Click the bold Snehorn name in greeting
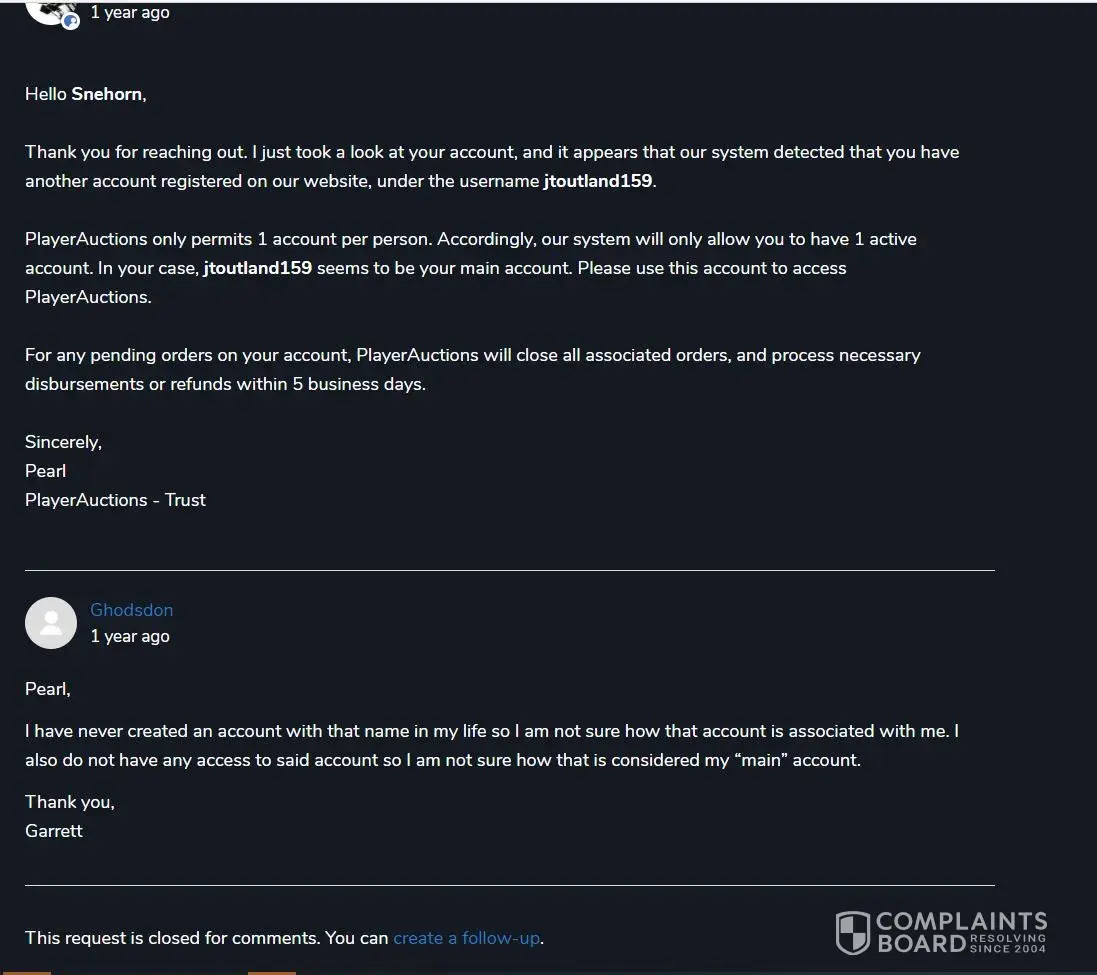Screen dimensions: 1097x975 coord(107,94)
